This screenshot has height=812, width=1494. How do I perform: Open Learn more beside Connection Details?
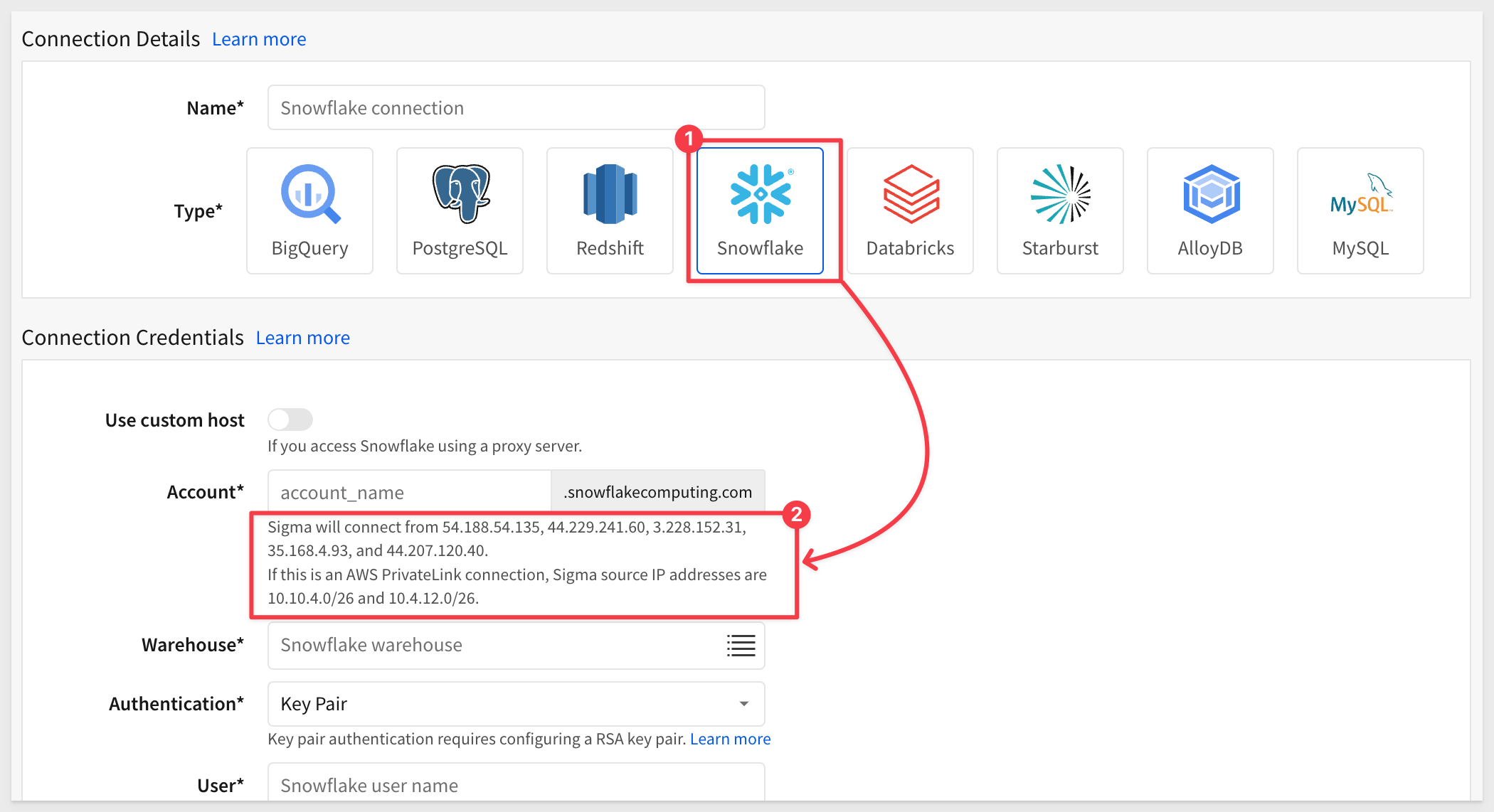(259, 39)
